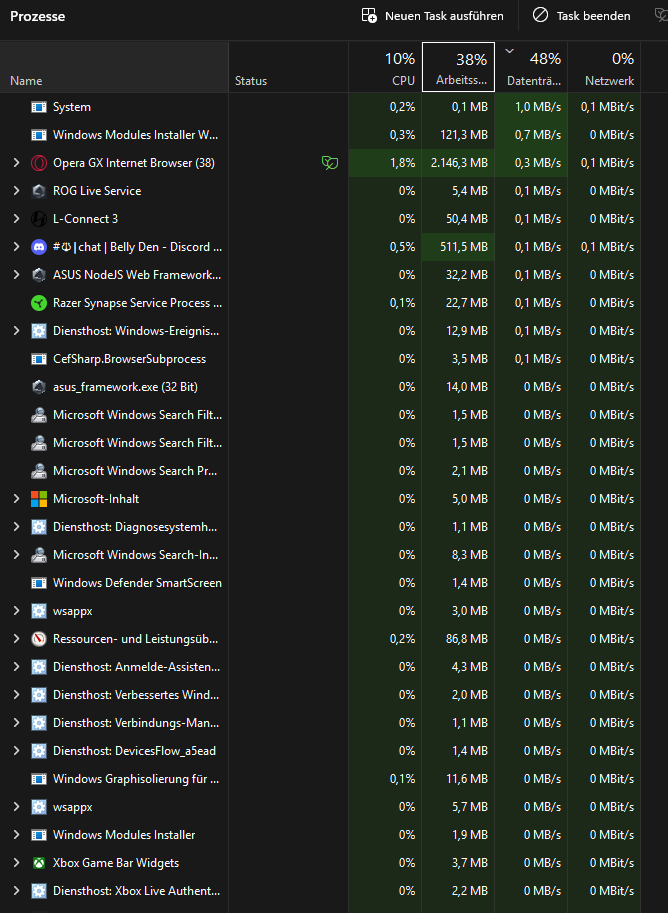
Task: Click the Diensthost: Xbox Live Authent gear icon
Action: pos(38,891)
